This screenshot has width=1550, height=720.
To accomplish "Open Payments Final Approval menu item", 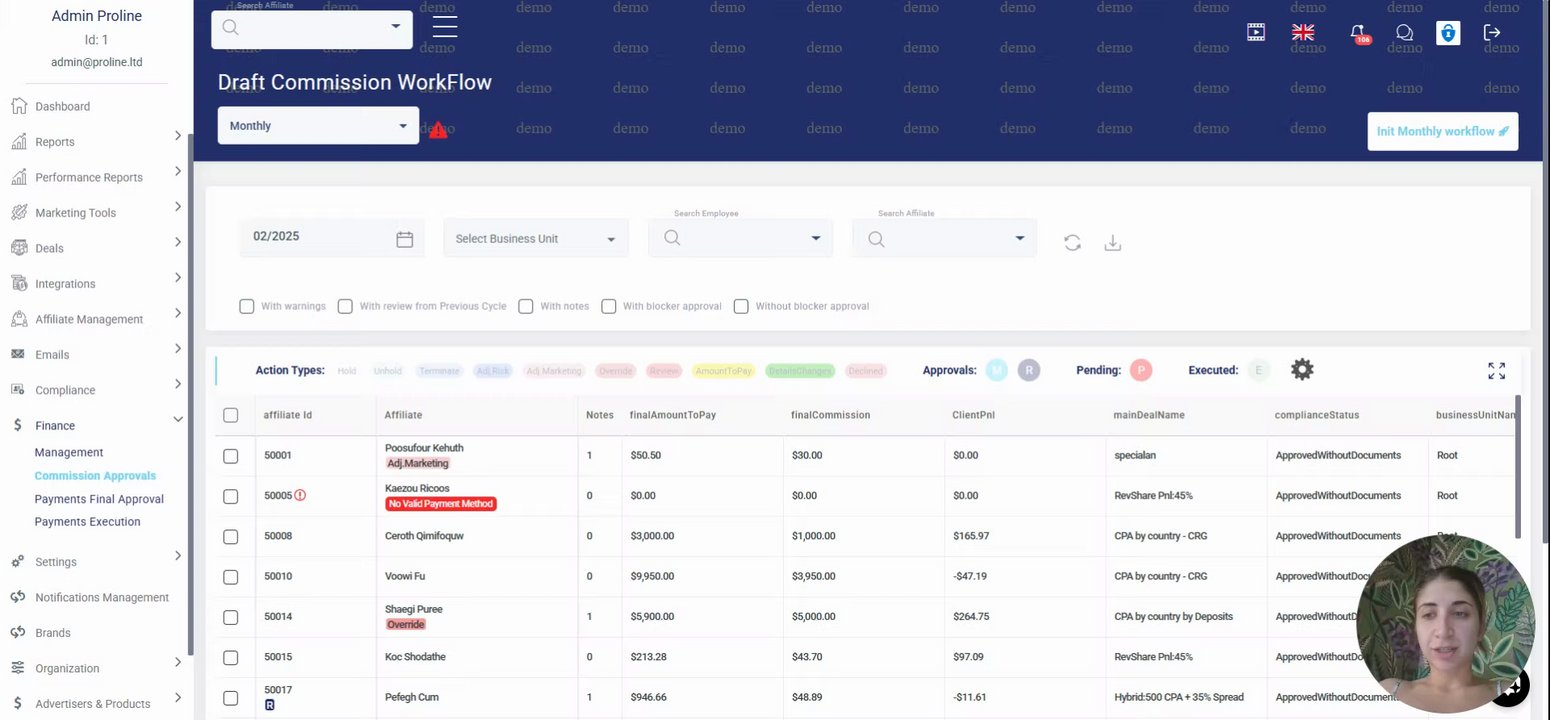I will (99, 499).
